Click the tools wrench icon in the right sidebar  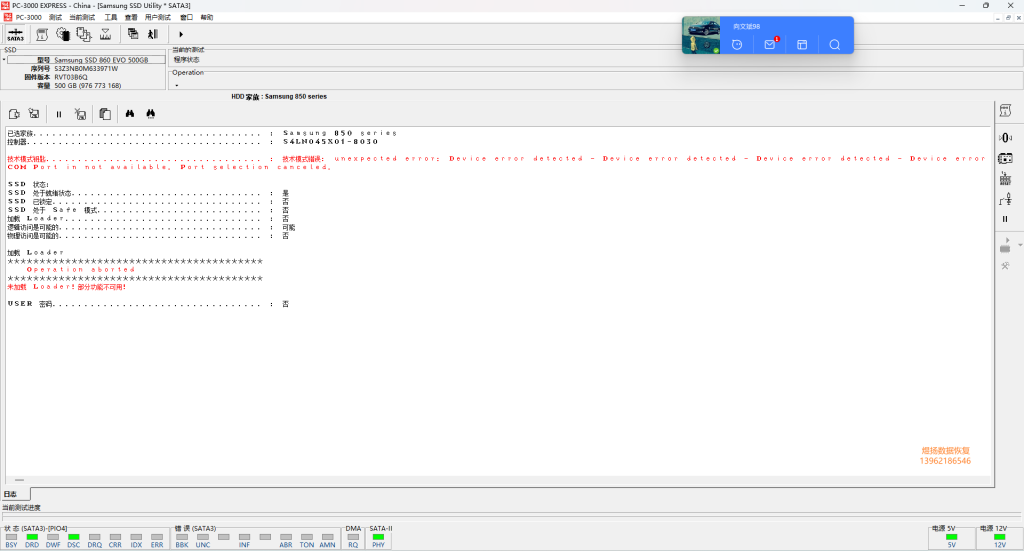point(1005,266)
